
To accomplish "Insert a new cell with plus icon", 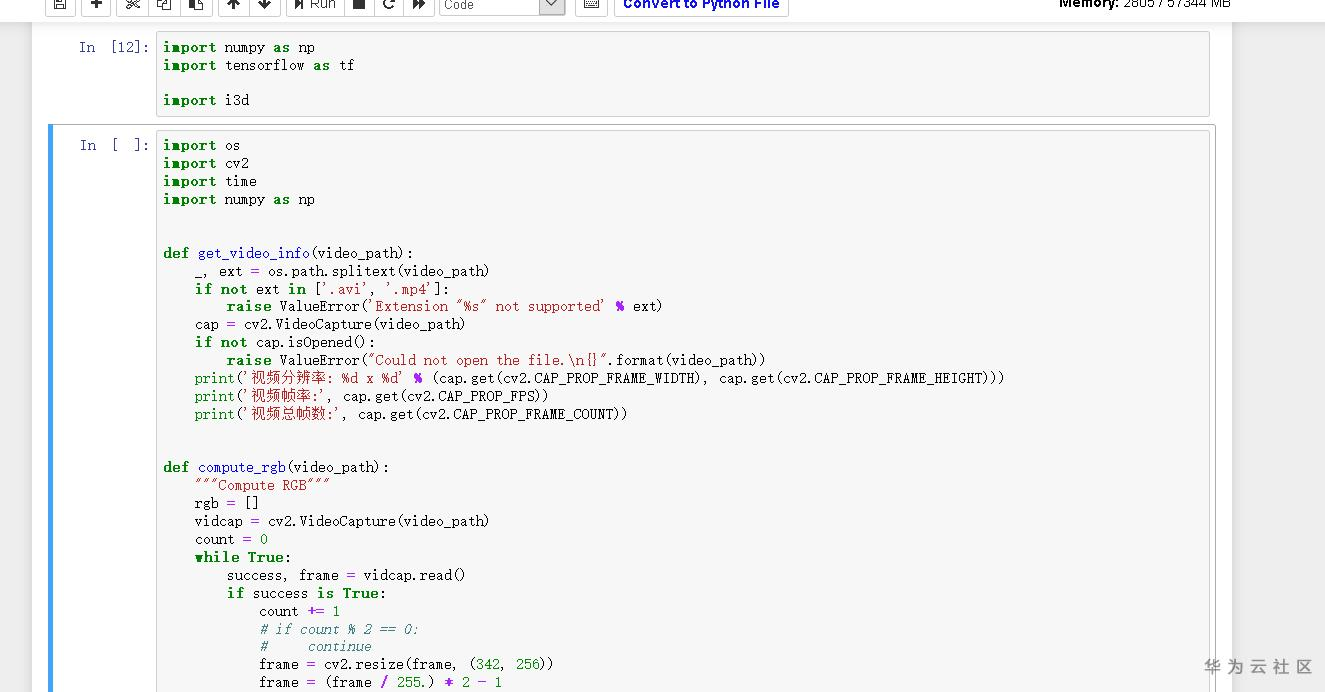I will [x=95, y=5].
